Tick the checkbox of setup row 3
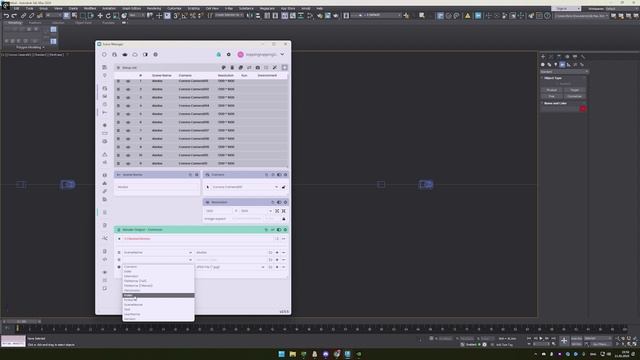Screen dimensions: 640x360 pyautogui.click(x=118, y=98)
